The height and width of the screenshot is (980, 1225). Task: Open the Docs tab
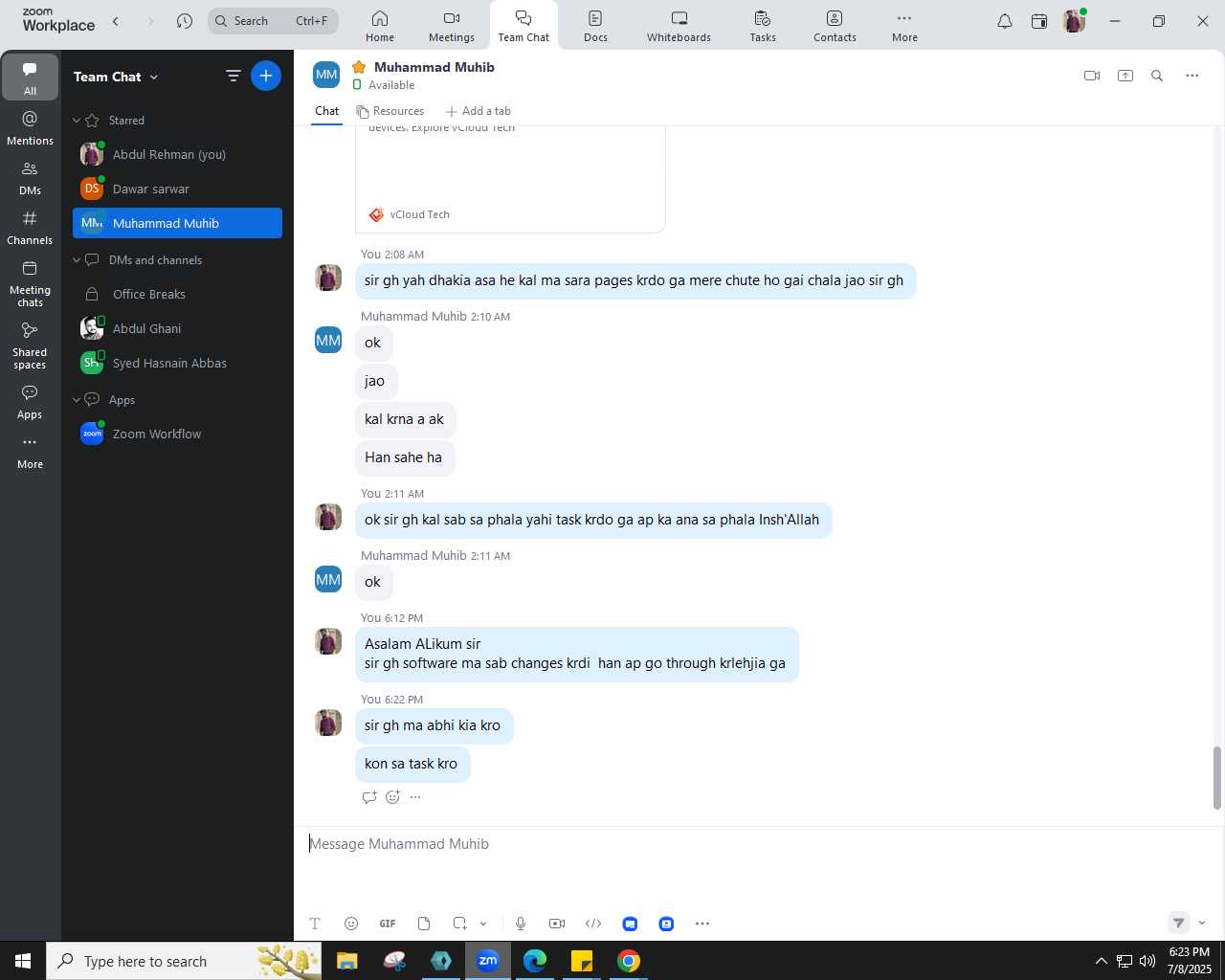tap(595, 26)
